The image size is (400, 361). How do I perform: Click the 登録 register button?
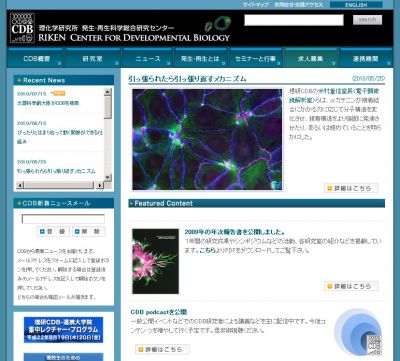(x=53, y=231)
